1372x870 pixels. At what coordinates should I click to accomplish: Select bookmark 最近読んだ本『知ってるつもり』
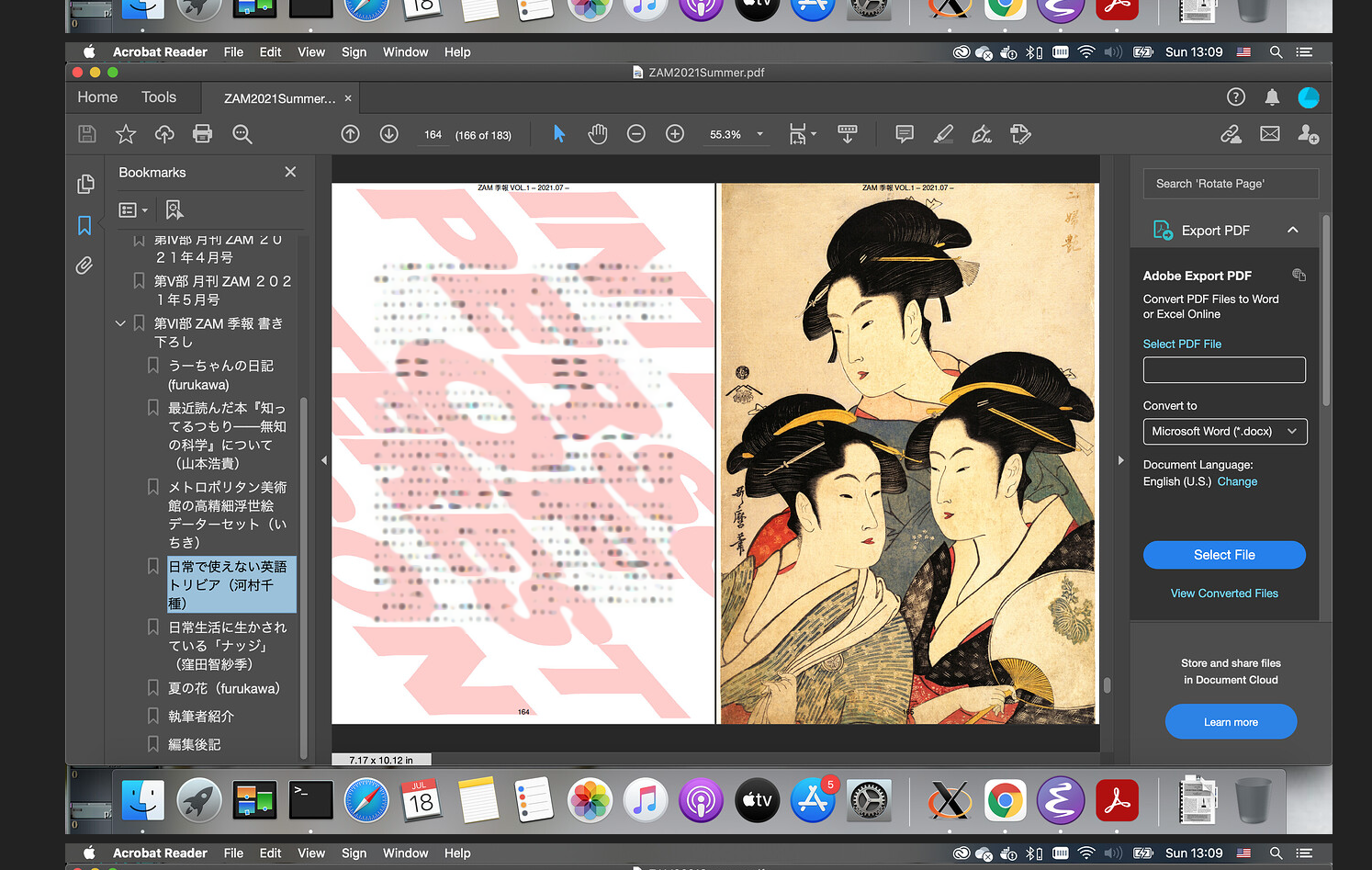pos(228,435)
